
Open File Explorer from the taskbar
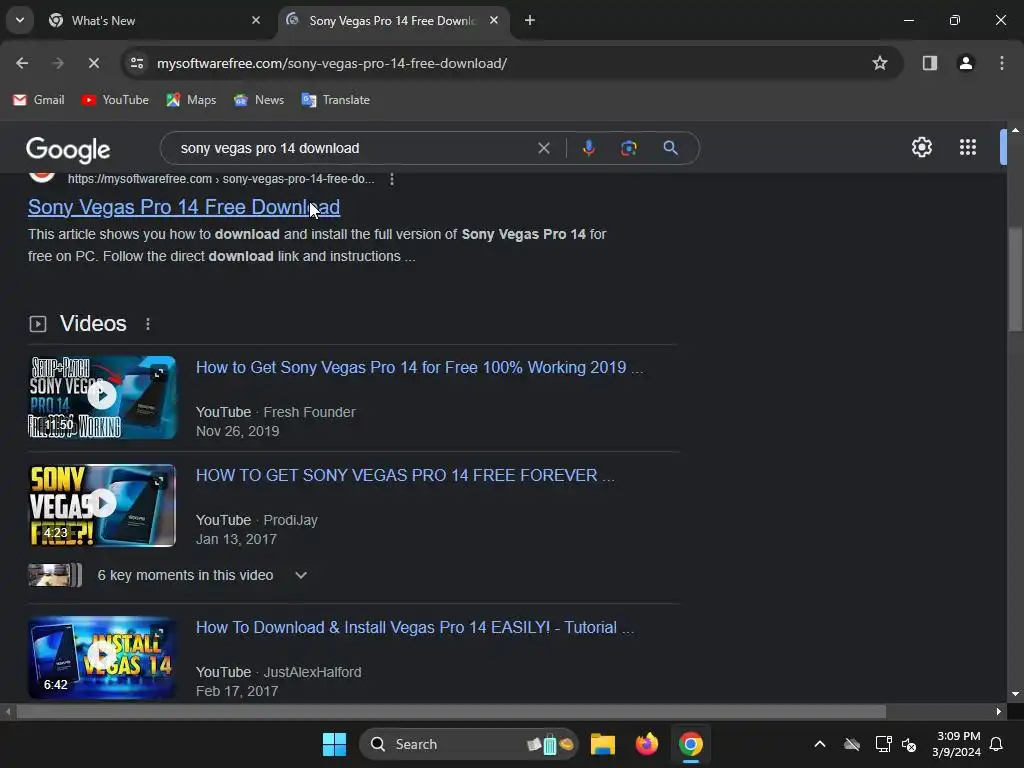[x=603, y=744]
